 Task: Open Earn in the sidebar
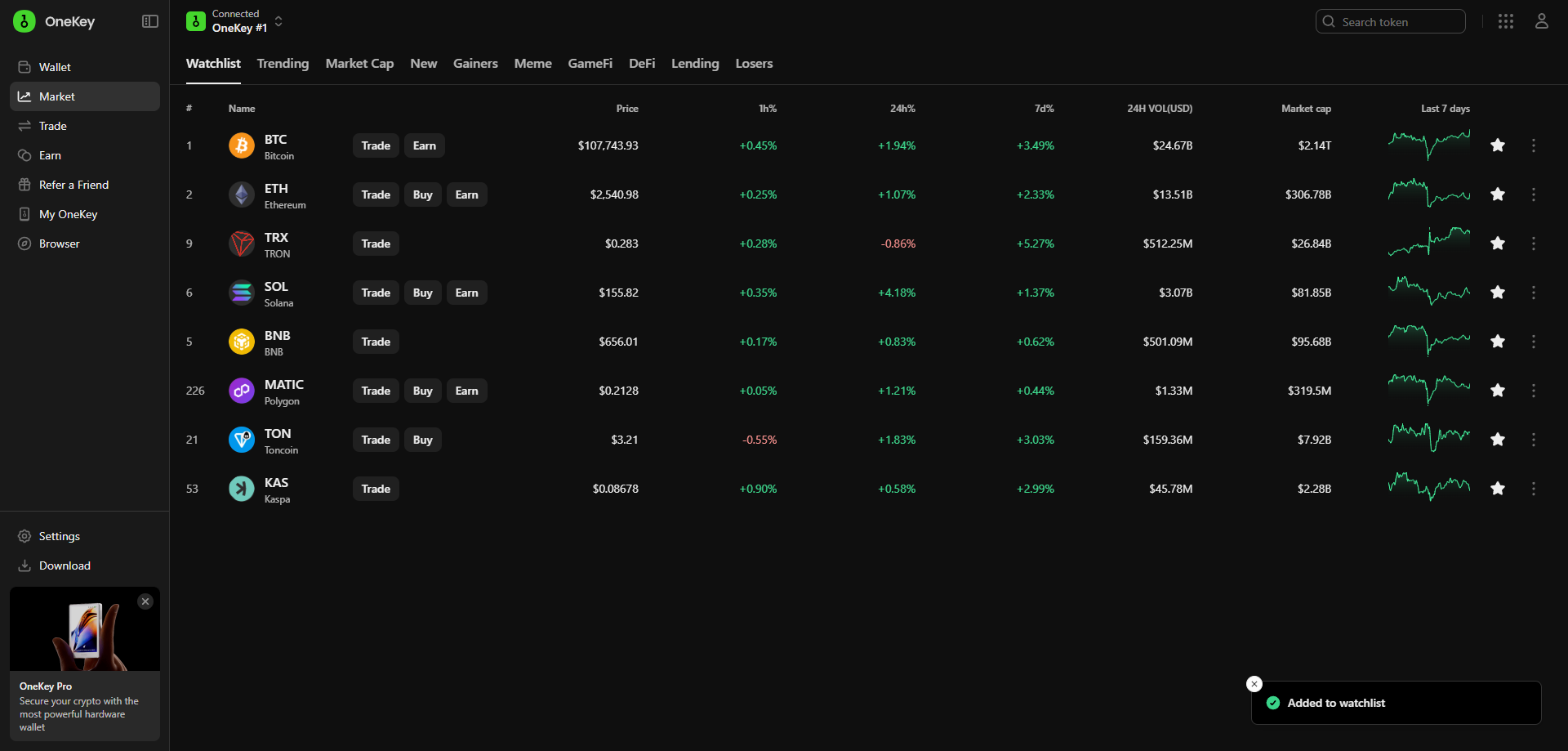point(85,155)
